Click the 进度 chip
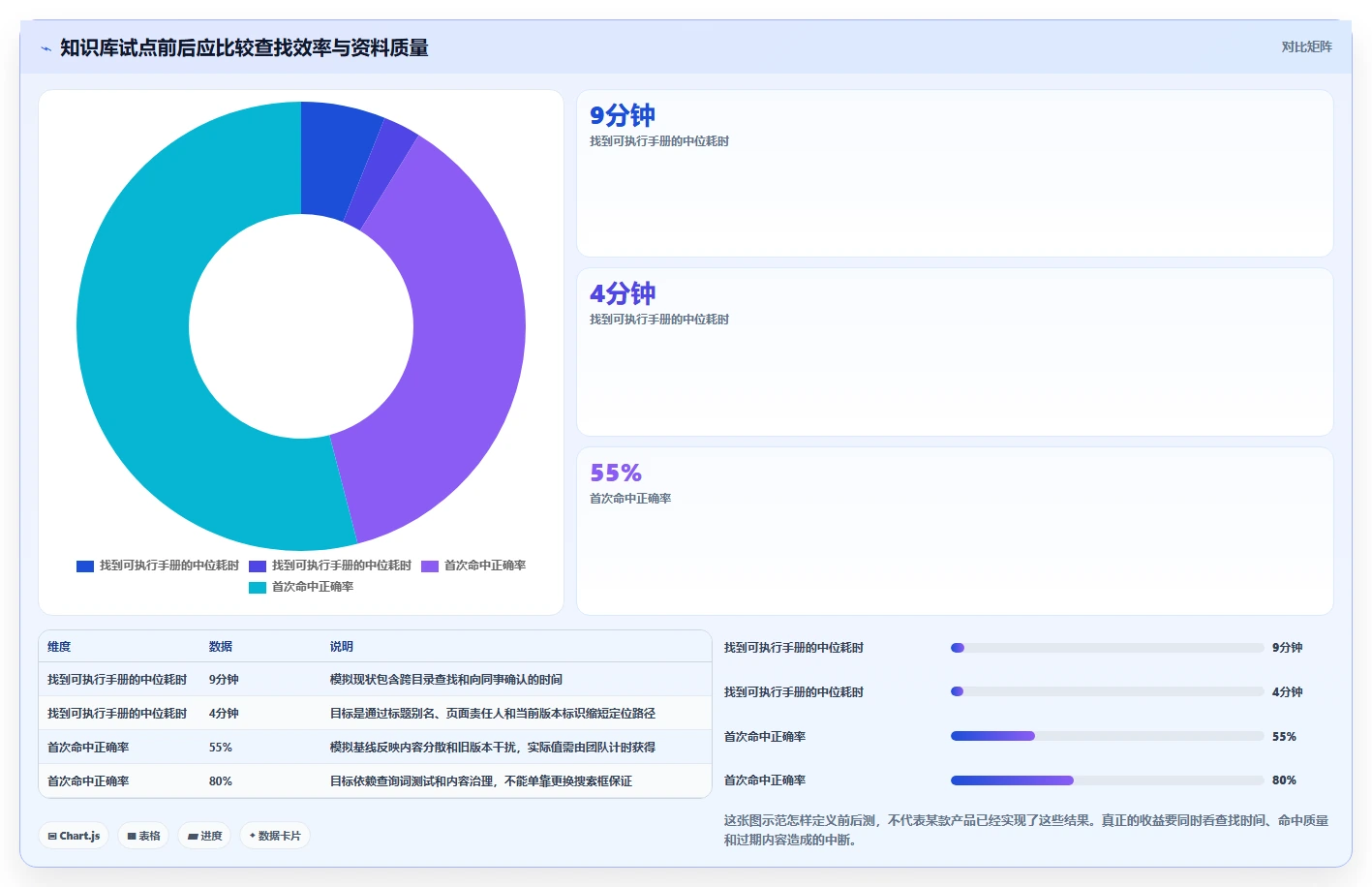The image size is (1372, 887). pyautogui.click(x=204, y=836)
